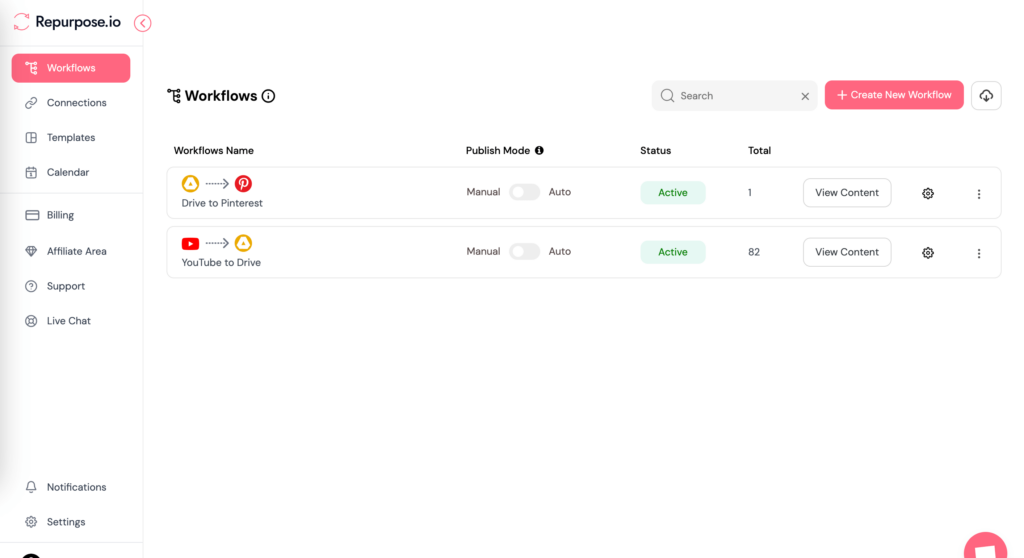1024x558 pixels.
Task: Click Create New Workflow button
Action: tap(894, 95)
